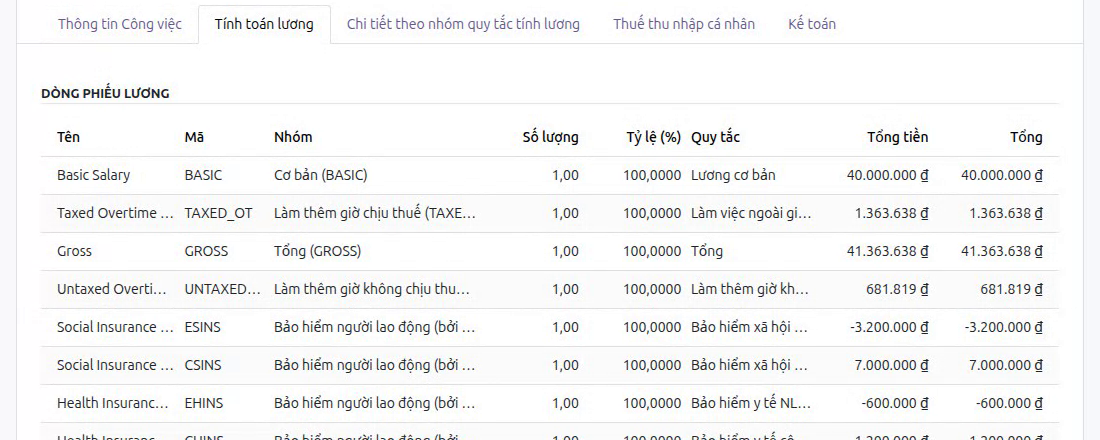The image size is (1100, 440).
Task: Sort by the Số lượng column header
Action: pyautogui.click(x=551, y=138)
